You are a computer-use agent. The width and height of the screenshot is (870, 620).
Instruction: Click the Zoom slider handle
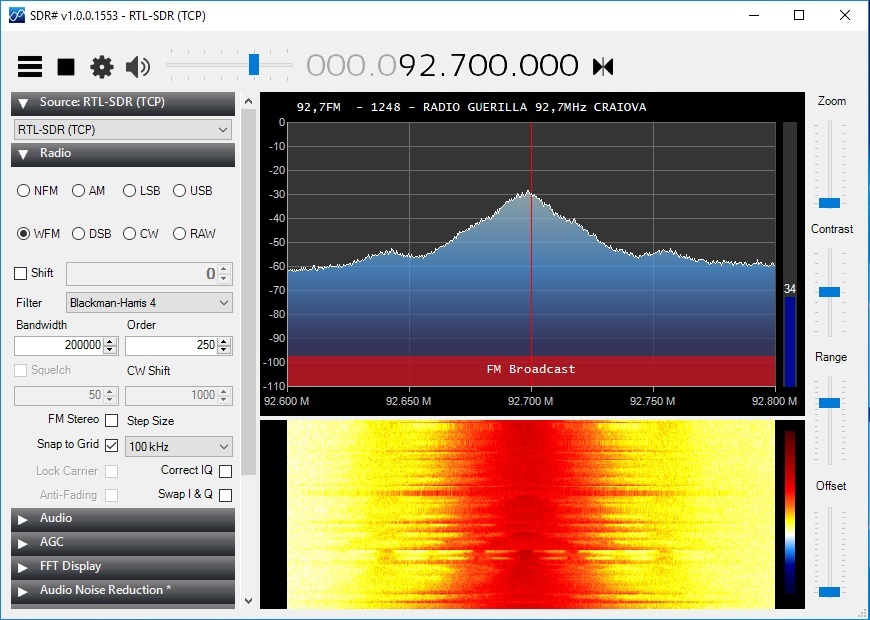coord(829,203)
